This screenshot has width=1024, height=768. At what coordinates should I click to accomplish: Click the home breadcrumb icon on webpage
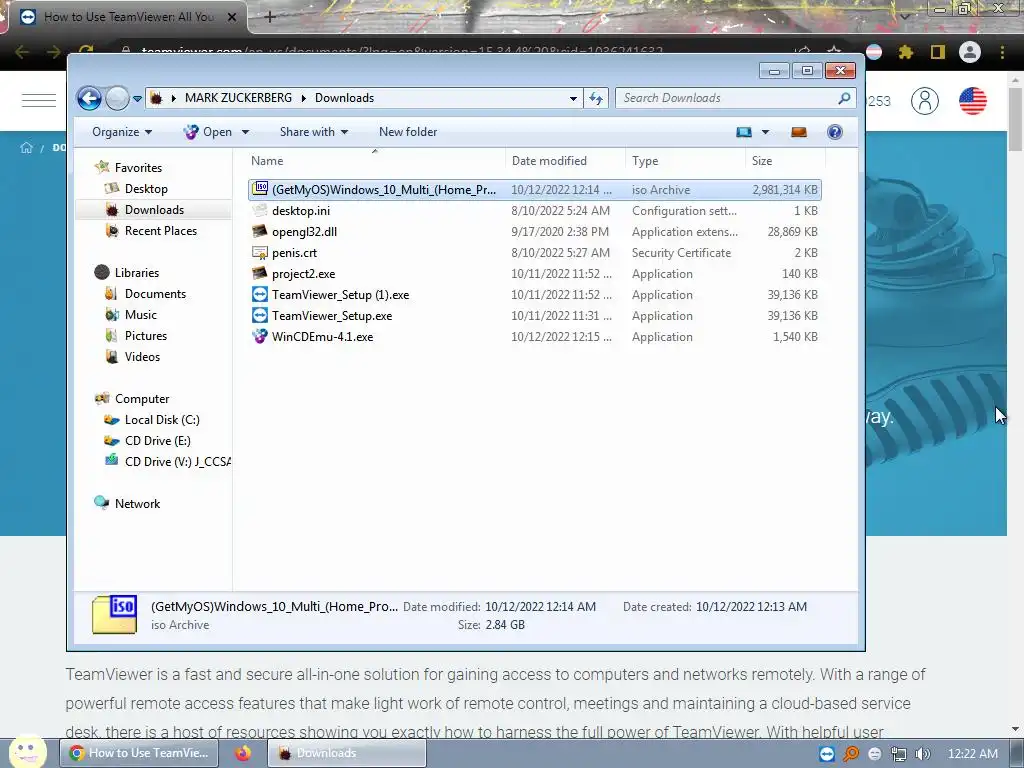point(26,148)
